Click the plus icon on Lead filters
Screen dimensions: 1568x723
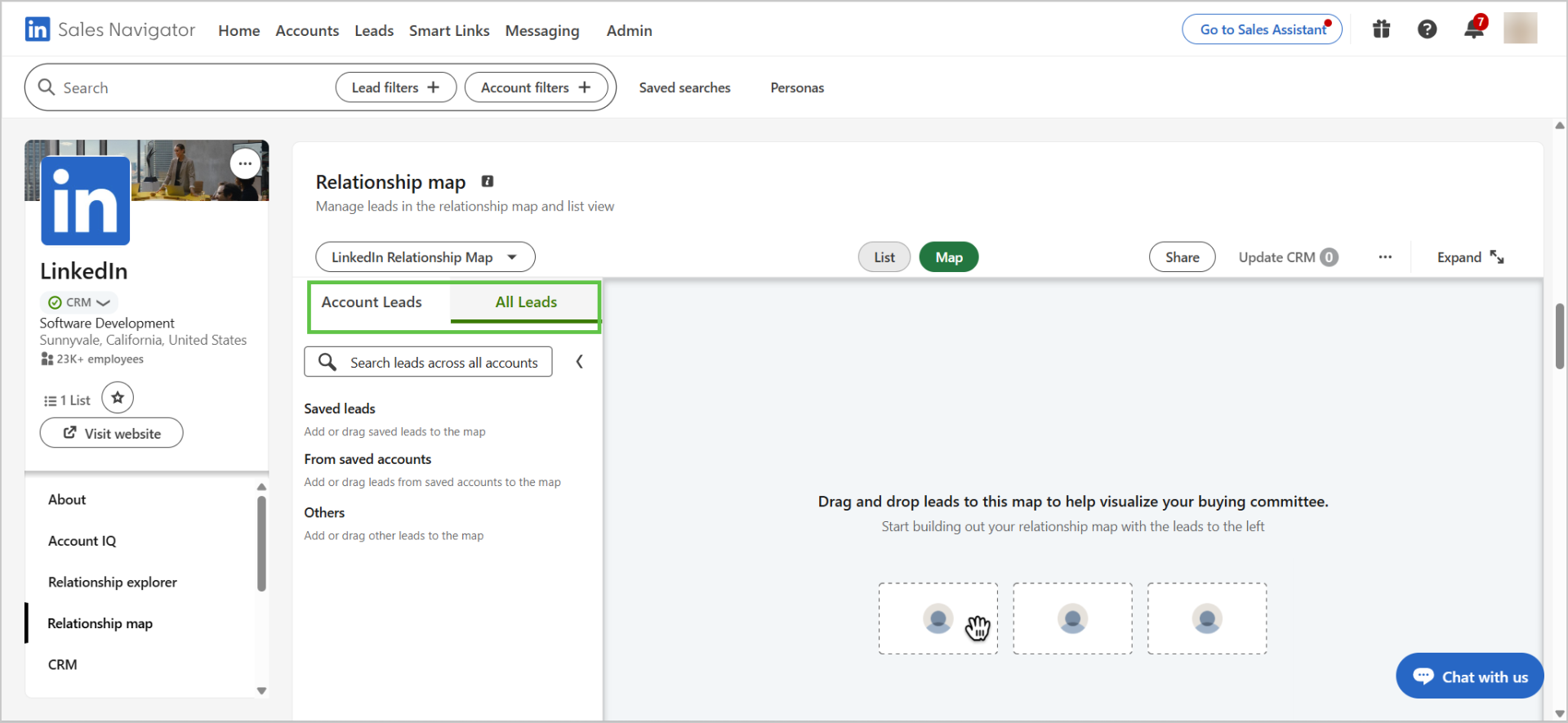[x=434, y=87]
